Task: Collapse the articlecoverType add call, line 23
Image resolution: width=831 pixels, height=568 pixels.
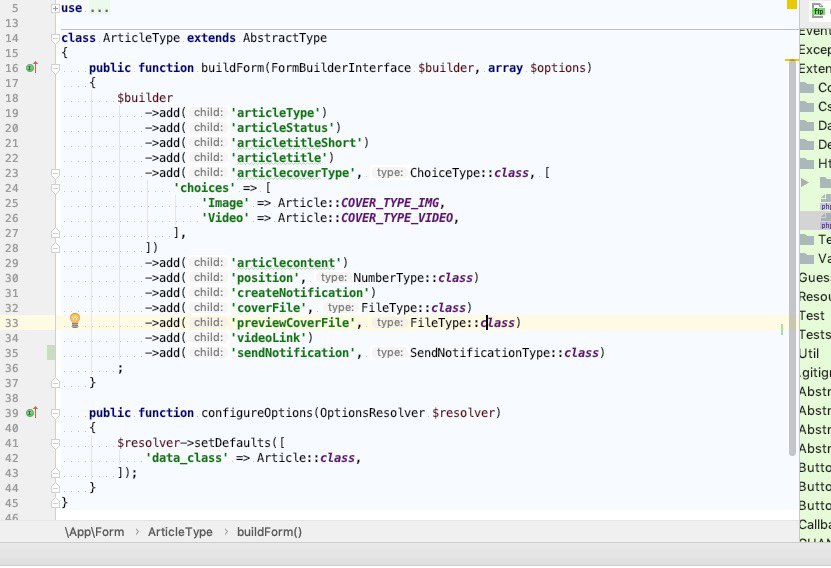Action: click(55, 173)
